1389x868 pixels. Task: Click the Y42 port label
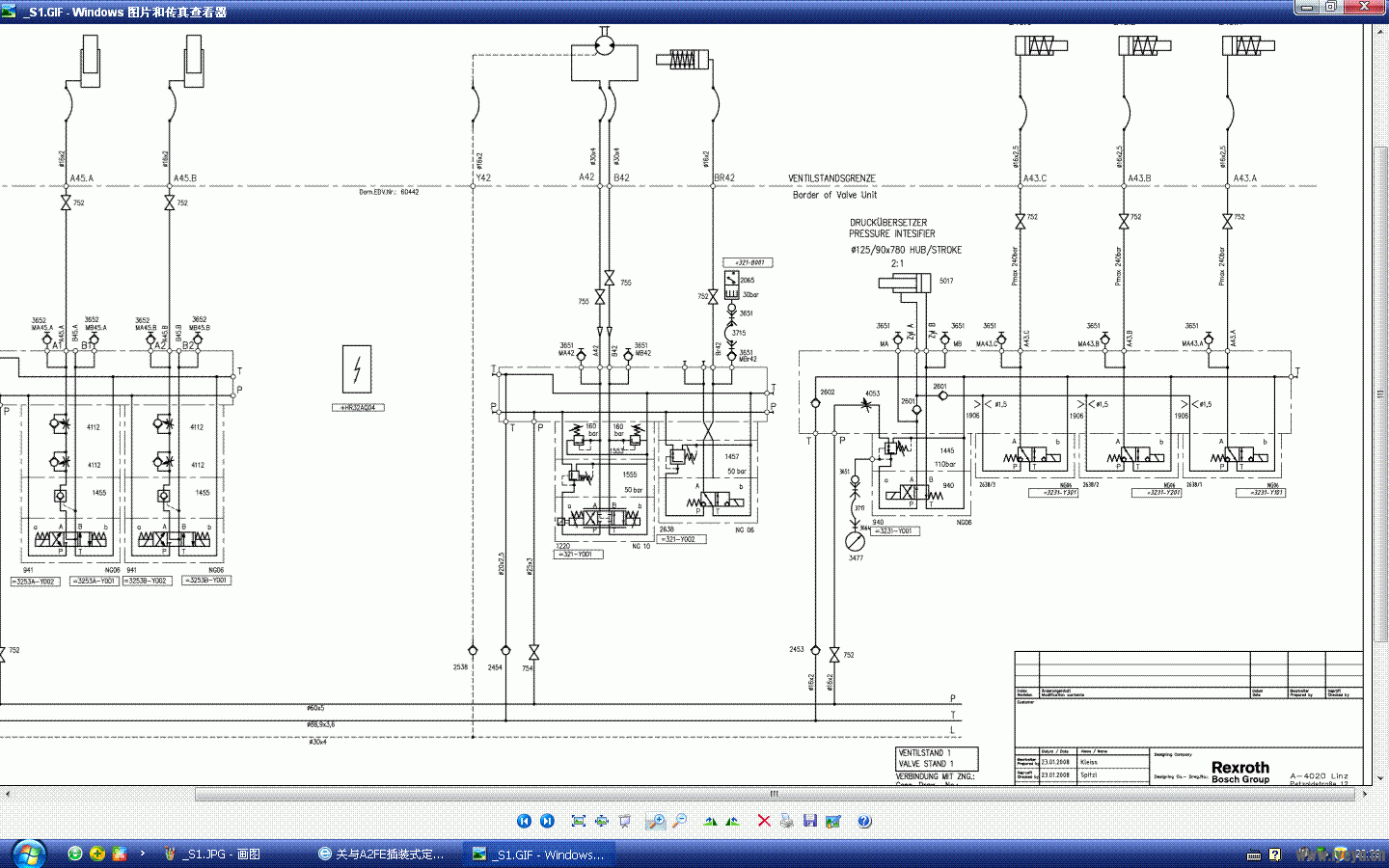(x=483, y=177)
